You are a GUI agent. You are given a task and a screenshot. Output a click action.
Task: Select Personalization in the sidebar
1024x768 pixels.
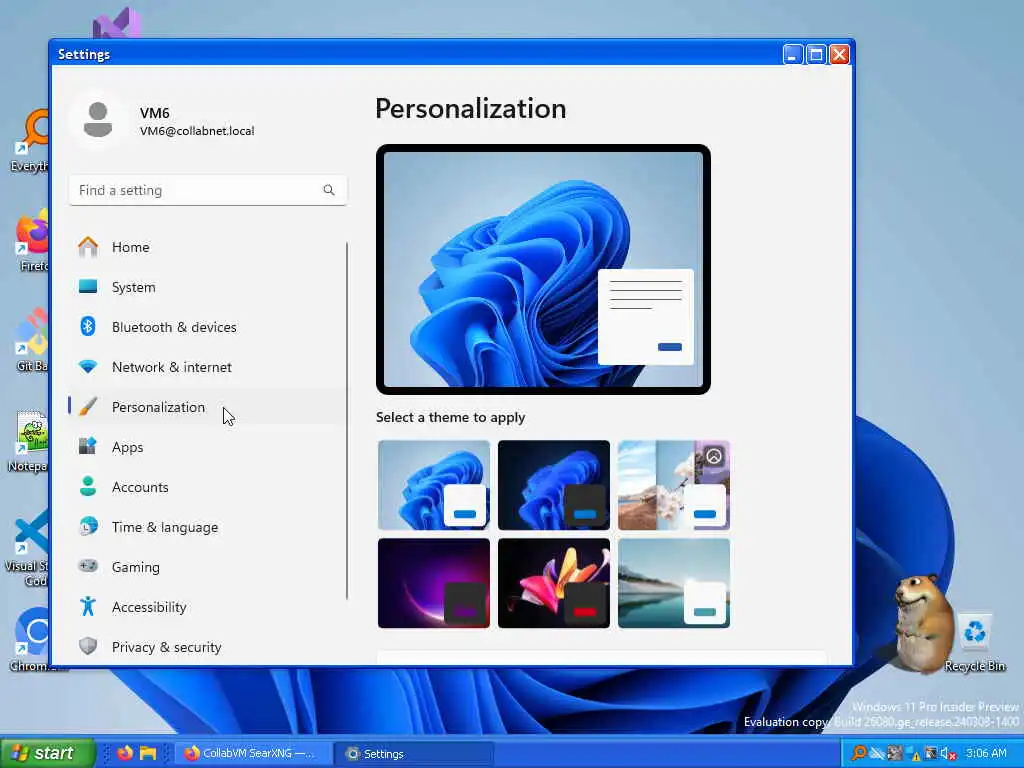(208, 407)
